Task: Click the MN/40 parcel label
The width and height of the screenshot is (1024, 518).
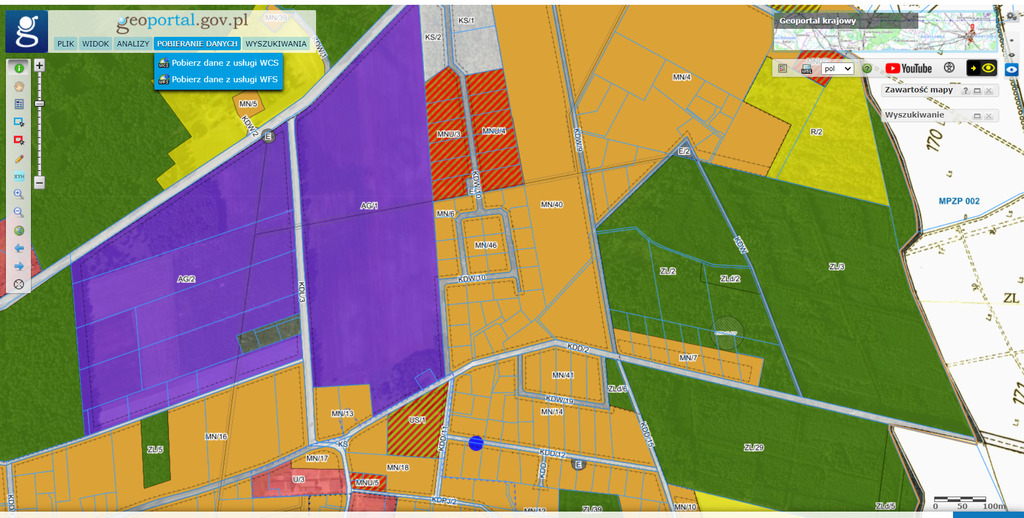Action: (552, 204)
